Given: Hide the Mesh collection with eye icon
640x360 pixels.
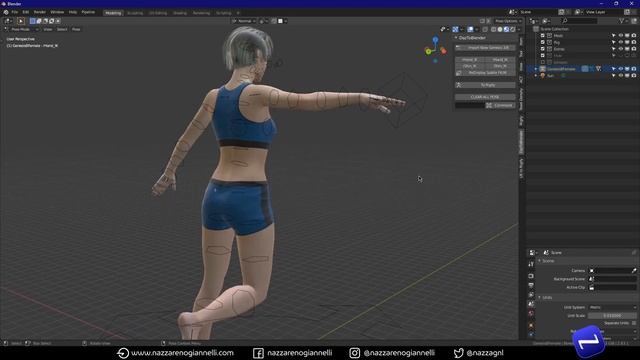Looking at the screenshot, I should [620, 36].
